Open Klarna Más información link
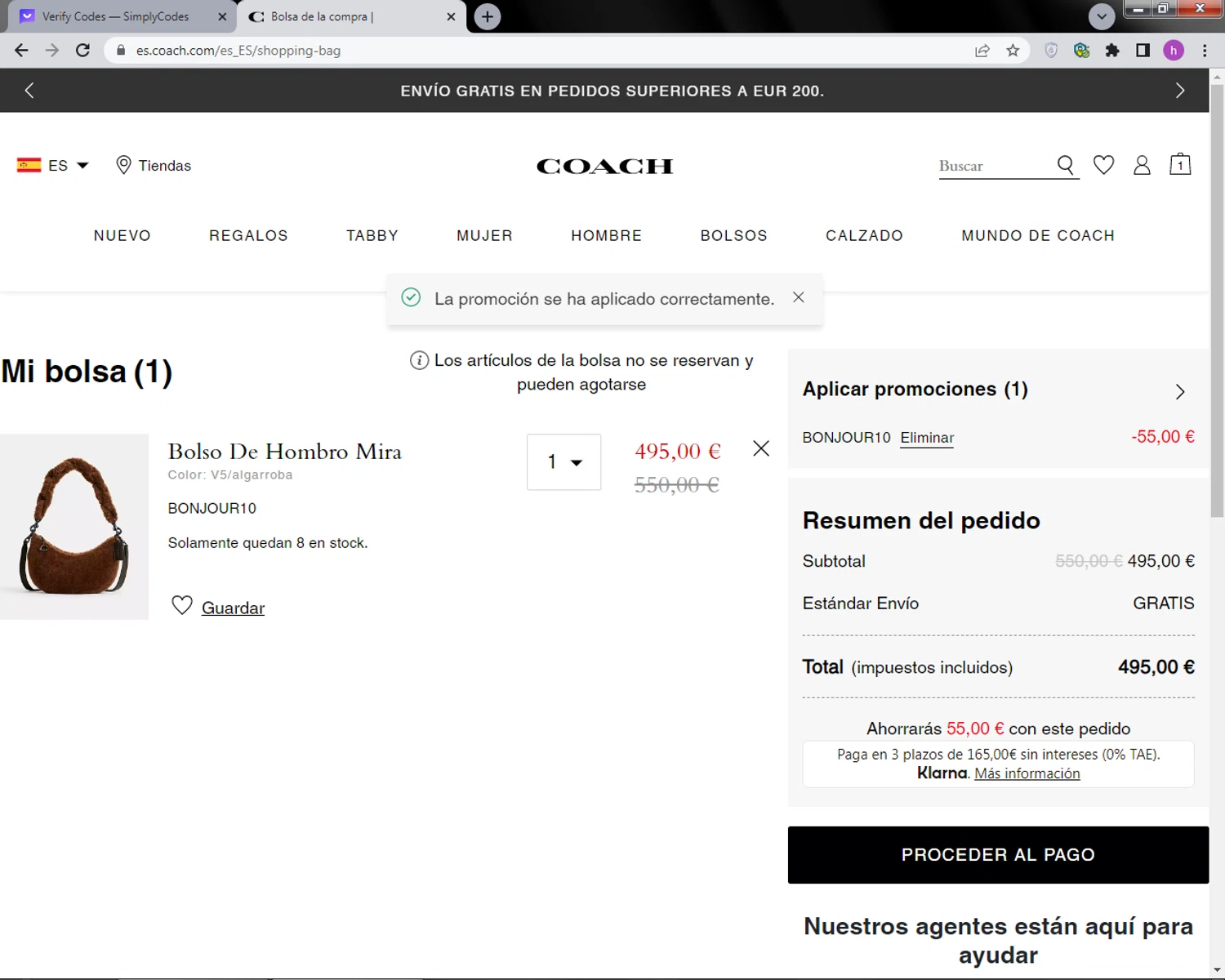 pyautogui.click(x=1027, y=773)
